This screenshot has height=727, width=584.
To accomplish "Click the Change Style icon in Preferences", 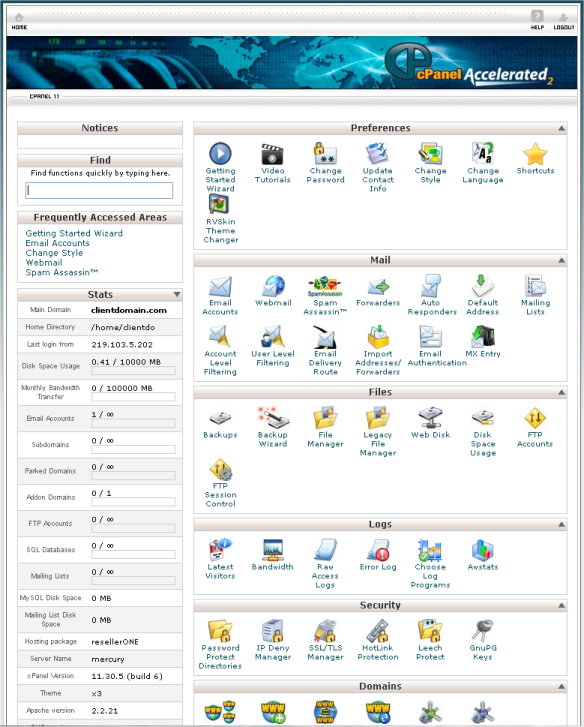I will click(430, 154).
